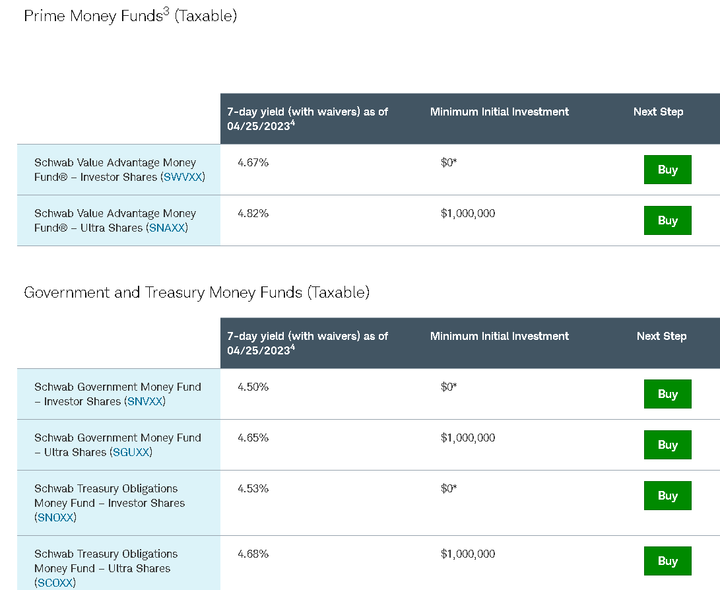Buy Schwab Government Money Fund Ultra Shares
This screenshot has width=720, height=590.
coord(667,444)
